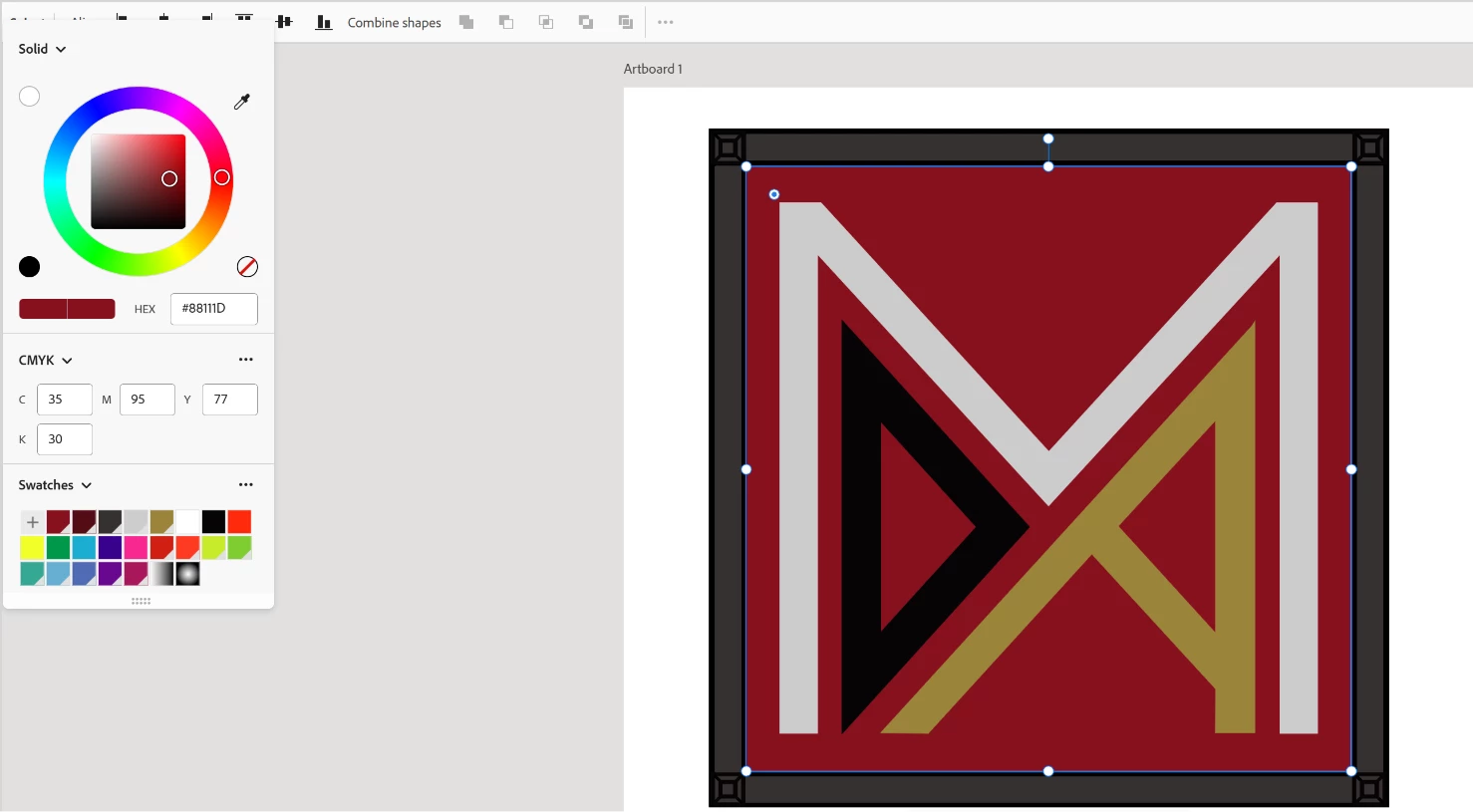Choose the black circle preset beside the color wheel
1473x812 pixels.
tap(30, 266)
